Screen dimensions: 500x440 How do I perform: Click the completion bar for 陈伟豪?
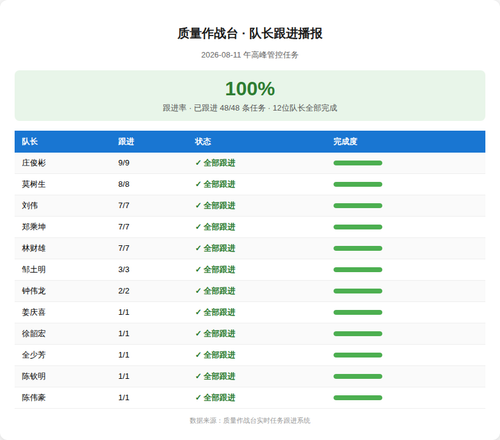coord(358,398)
